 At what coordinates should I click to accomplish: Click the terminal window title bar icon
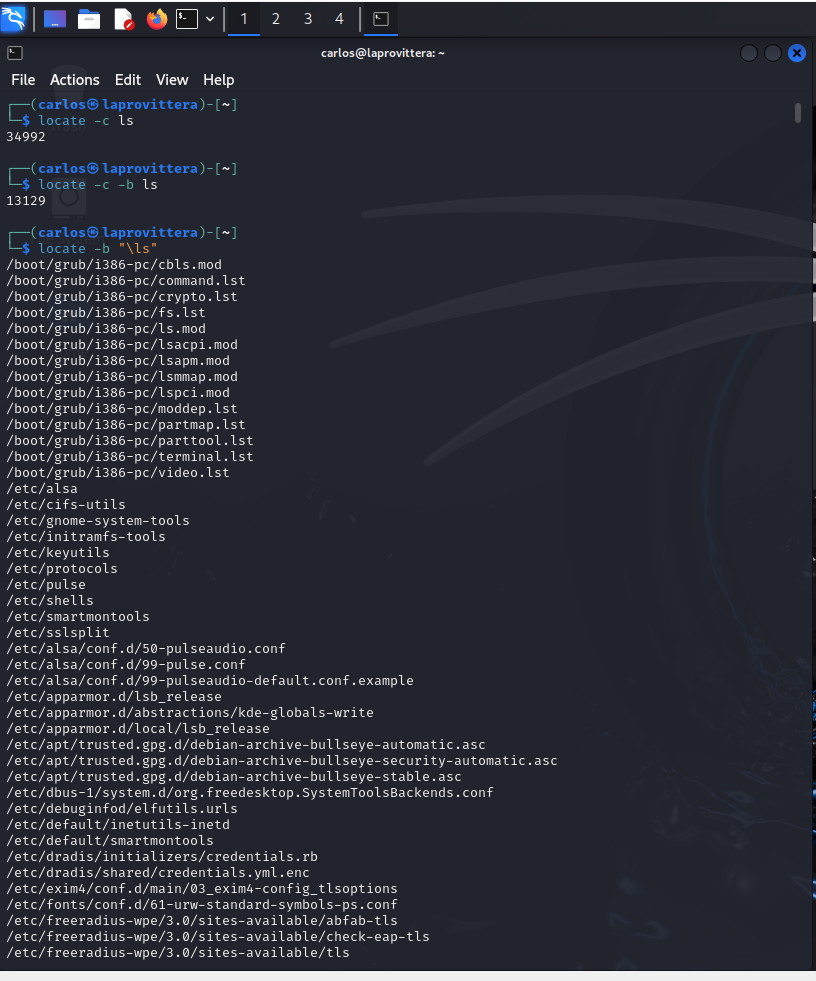coord(15,53)
